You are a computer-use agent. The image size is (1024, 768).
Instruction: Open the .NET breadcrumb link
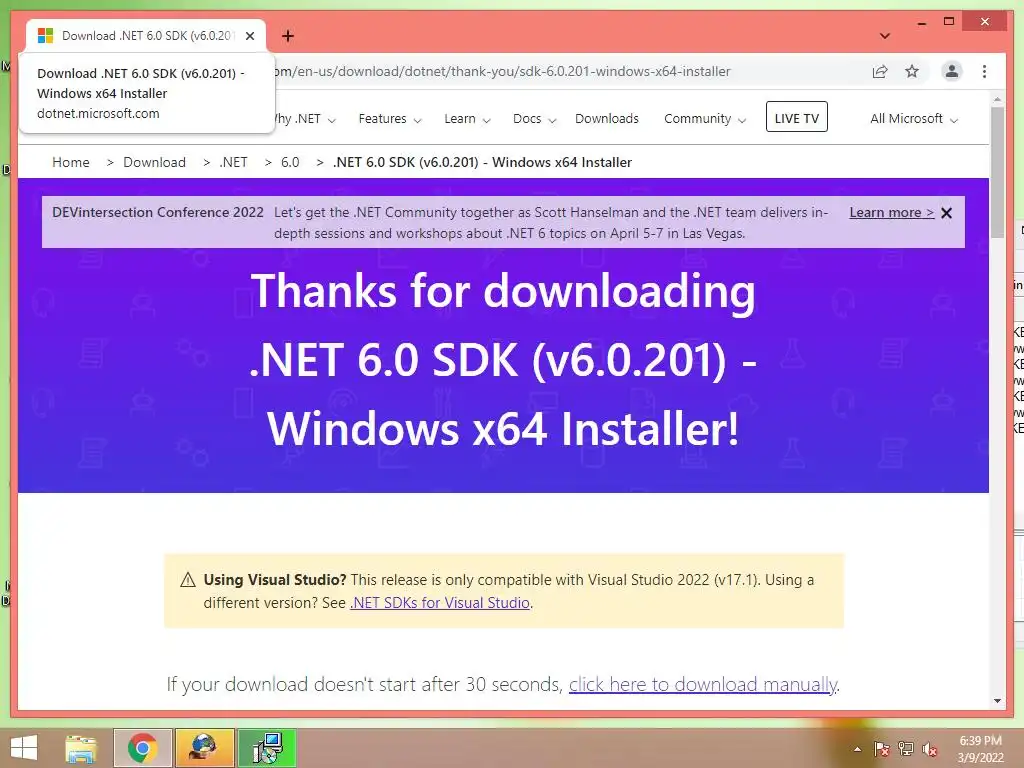click(233, 162)
